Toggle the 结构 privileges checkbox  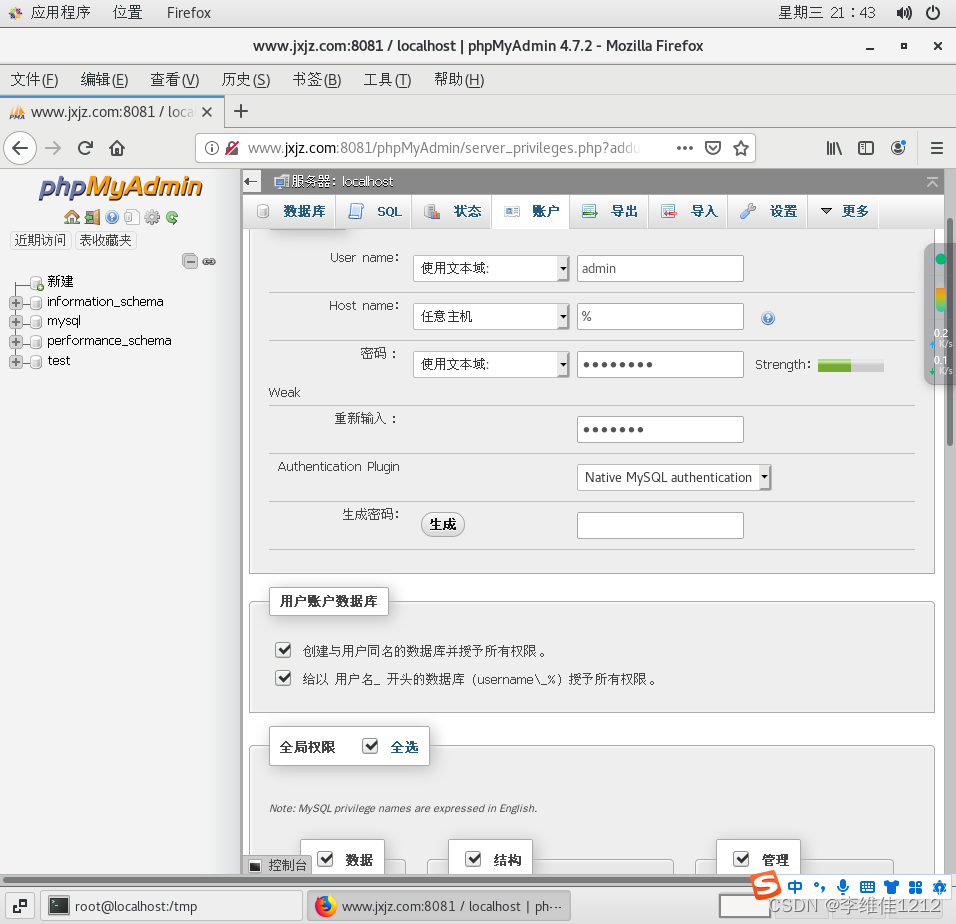coord(473,859)
